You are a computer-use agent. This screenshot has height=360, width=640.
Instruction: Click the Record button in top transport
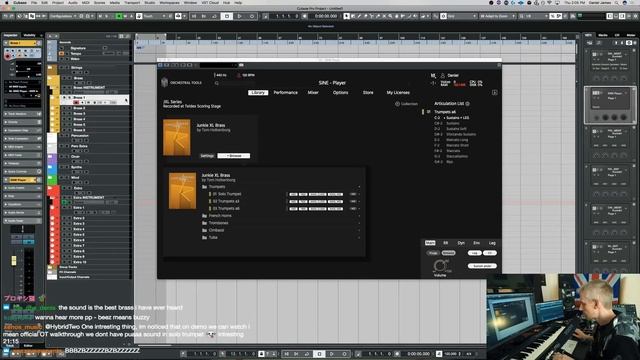pyautogui.click(x=252, y=16)
